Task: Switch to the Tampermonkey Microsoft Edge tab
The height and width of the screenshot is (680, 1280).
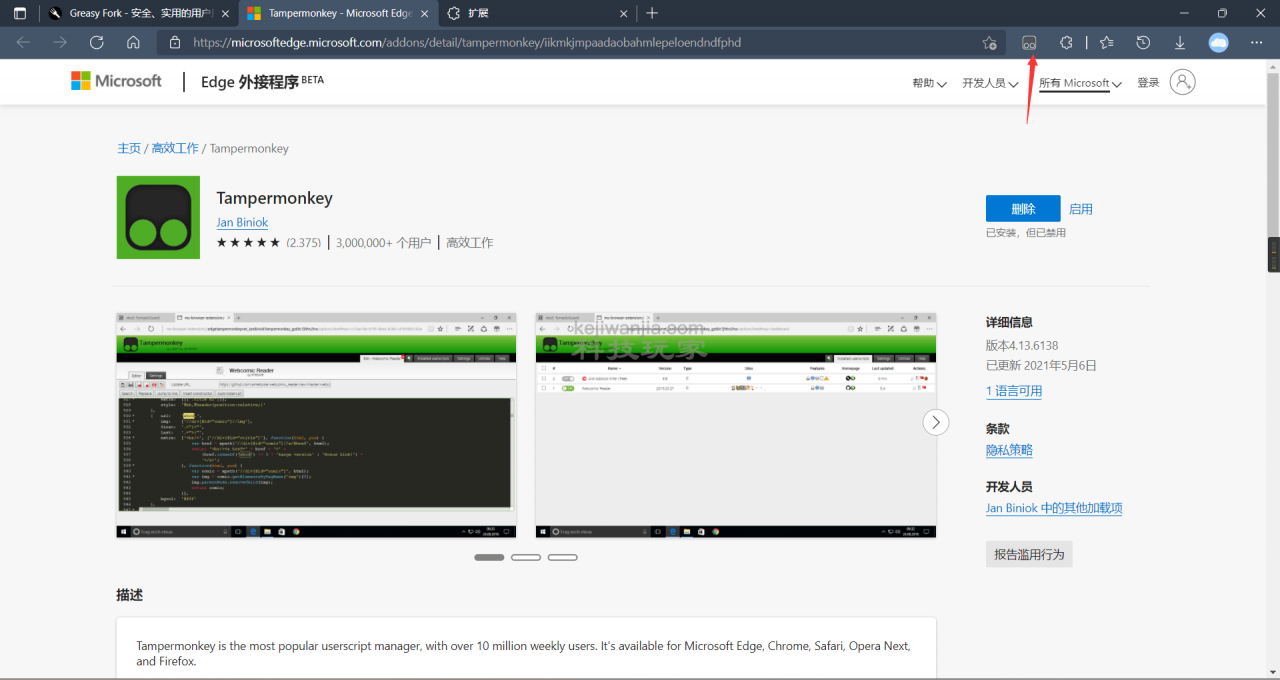Action: pyautogui.click(x=338, y=14)
